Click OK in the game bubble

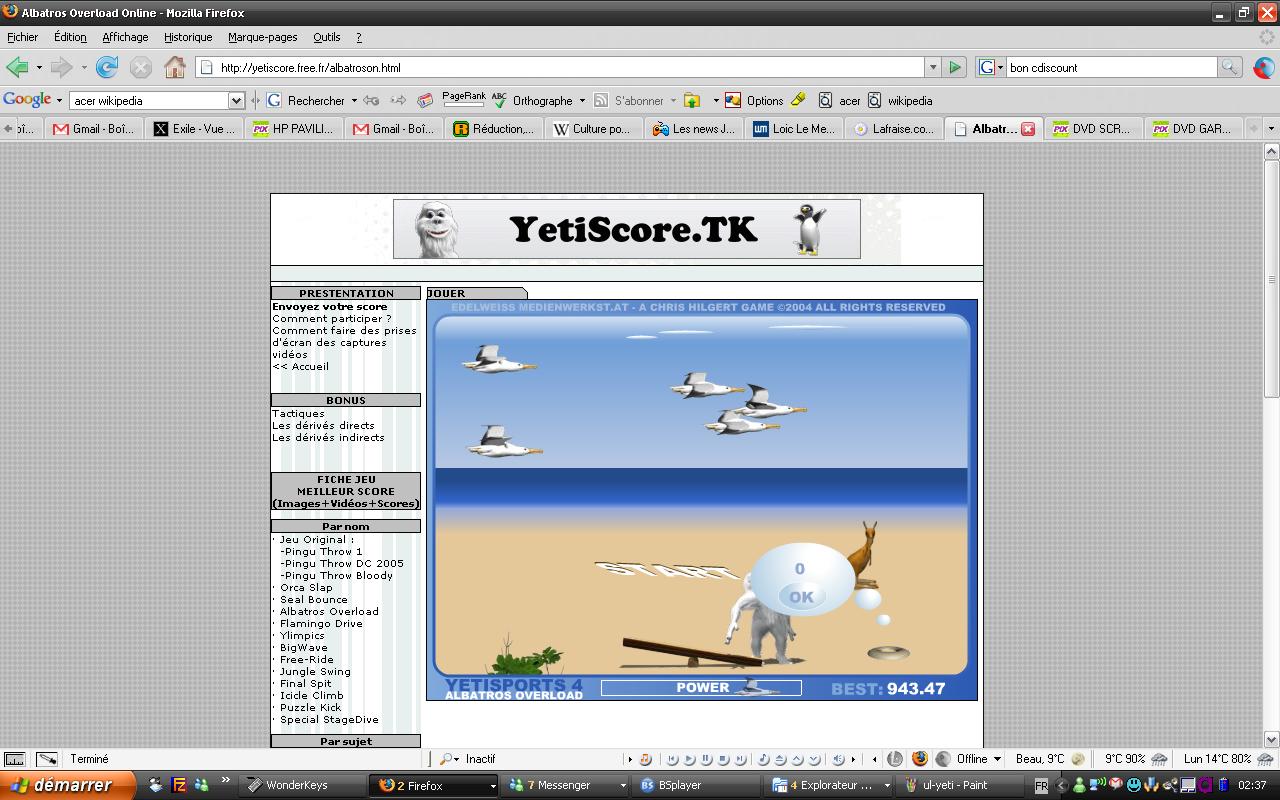(x=801, y=597)
